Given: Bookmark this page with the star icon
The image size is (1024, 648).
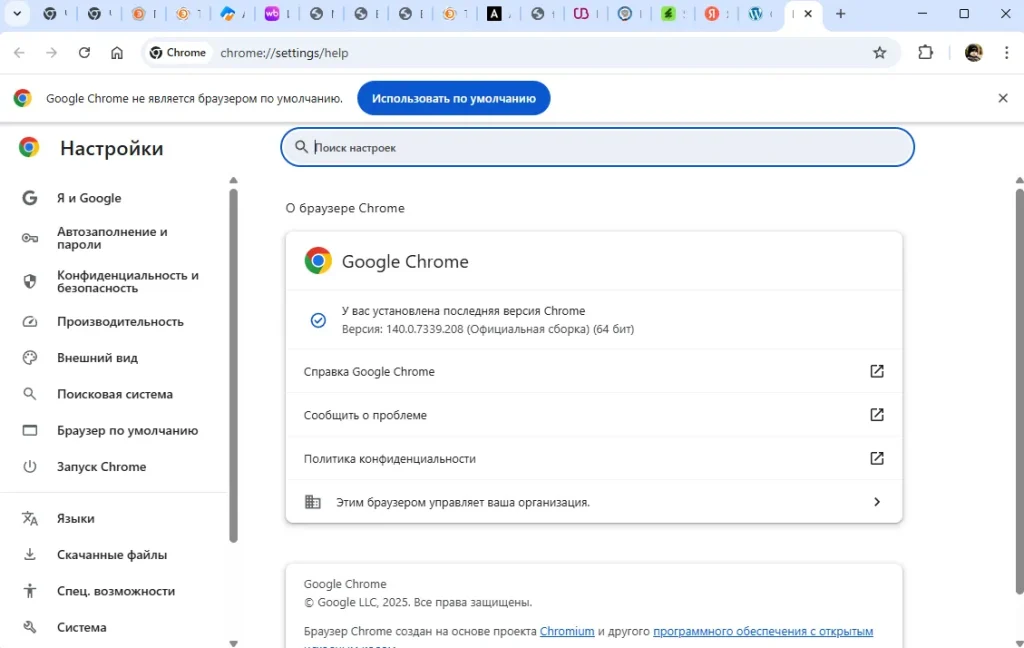Looking at the screenshot, I should tap(880, 53).
